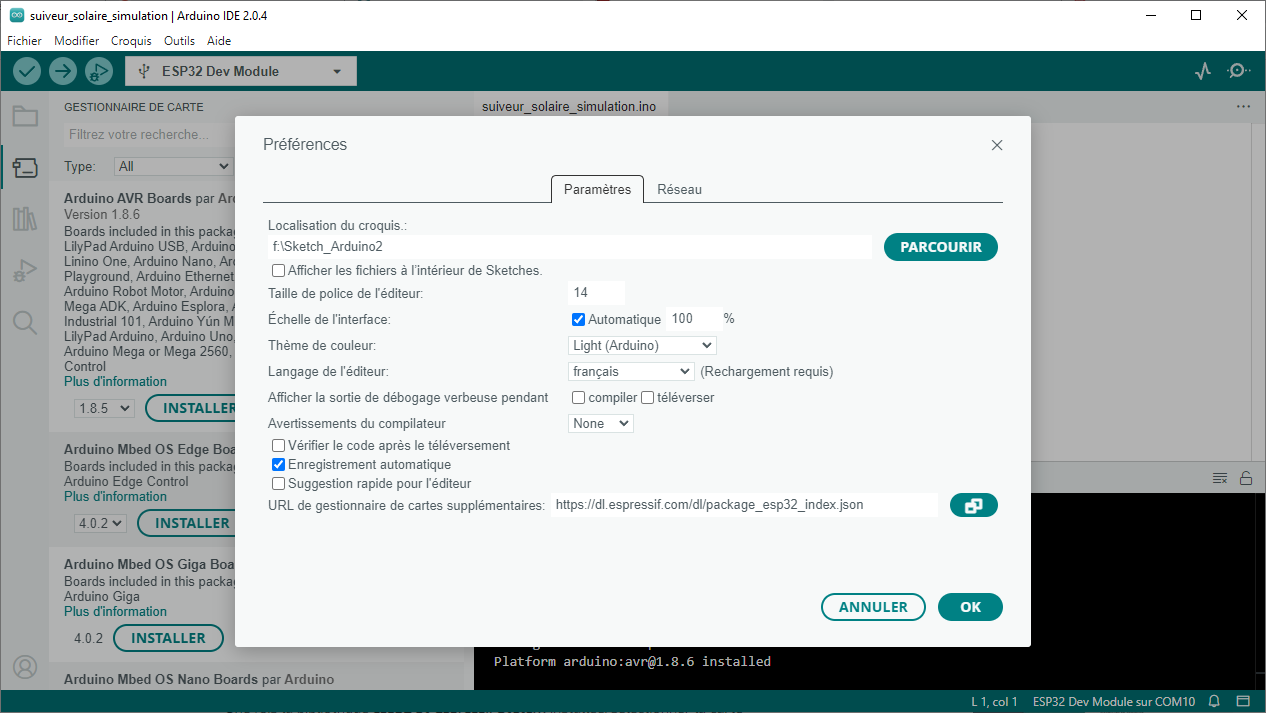Click ESP32 Dev Module sur COM10 status

[1114, 701]
